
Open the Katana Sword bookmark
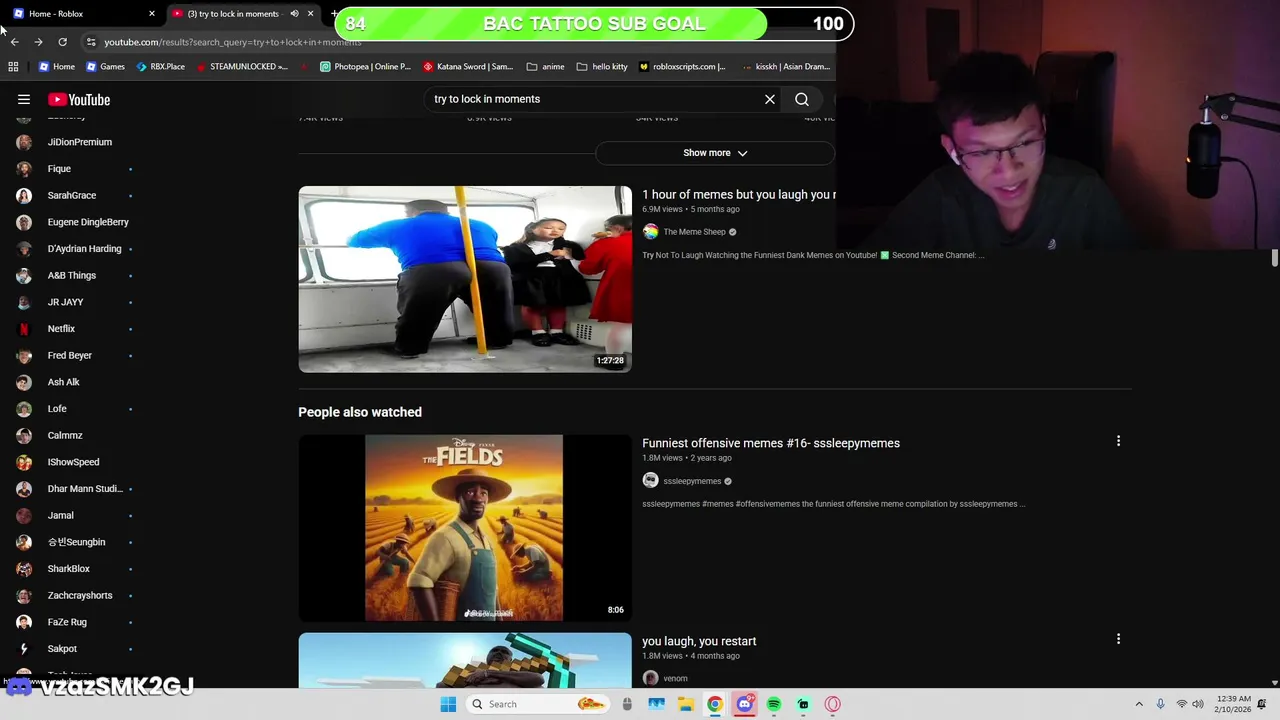tap(468, 67)
